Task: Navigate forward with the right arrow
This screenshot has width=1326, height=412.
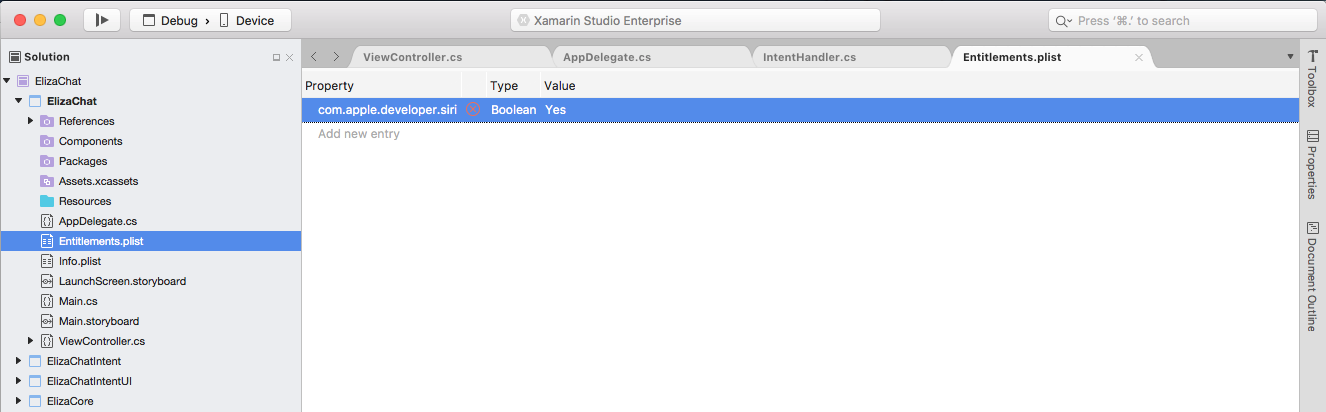Action: tap(336, 57)
